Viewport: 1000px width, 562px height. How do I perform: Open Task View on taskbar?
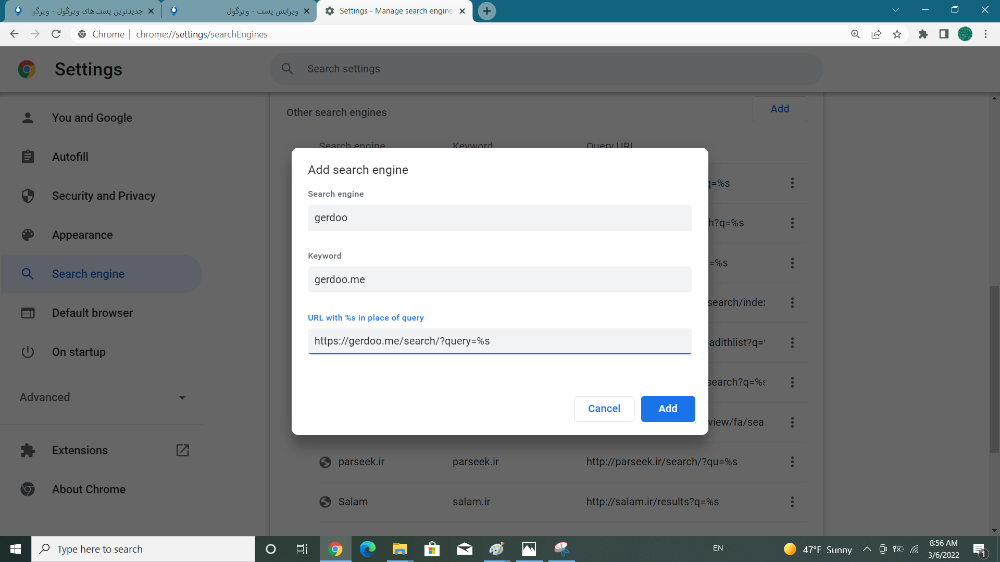click(x=302, y=549)
